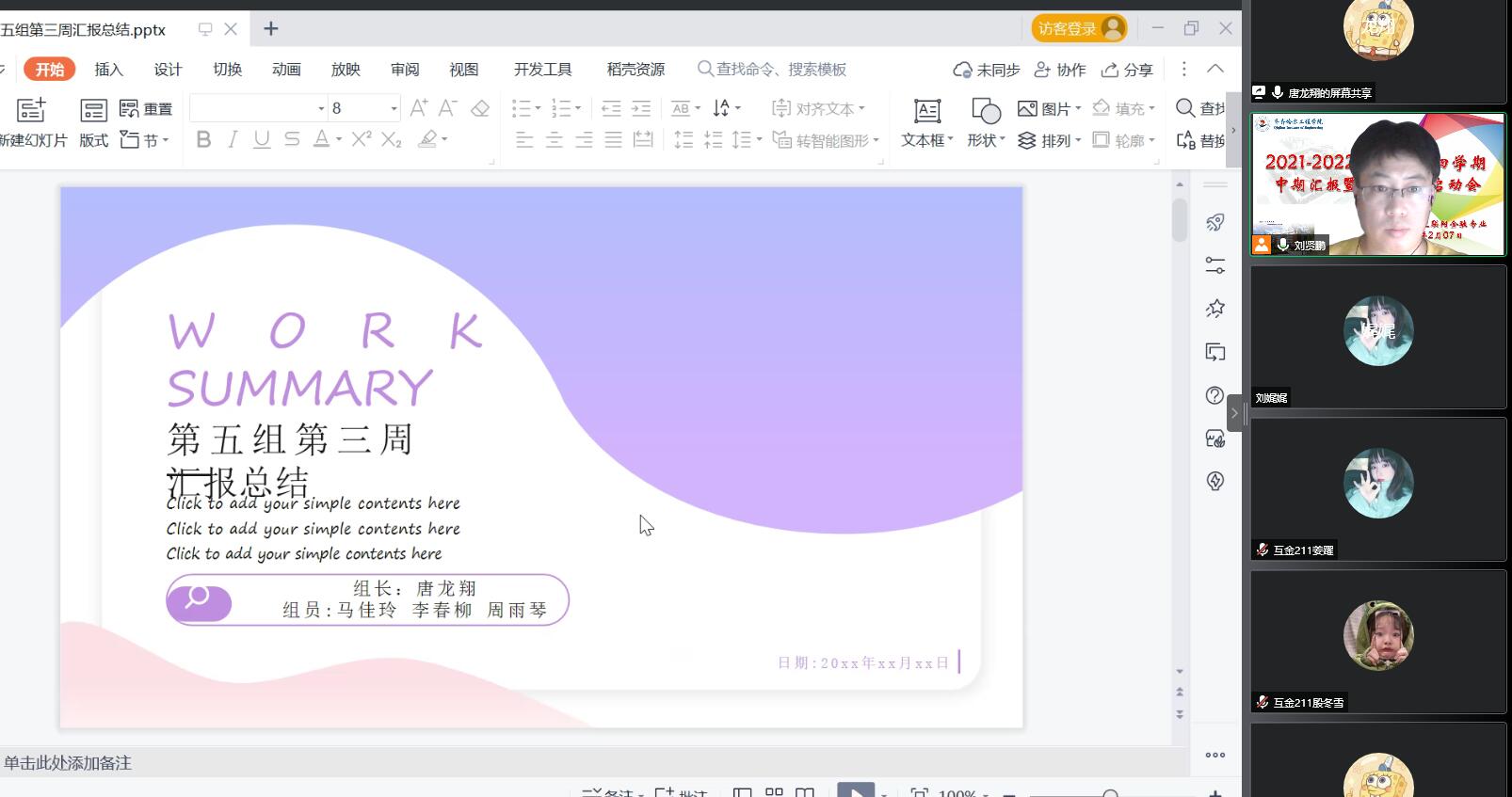Insert a 文本框 text box
The height and width of the screenshot is (797, 1512).
[x=927, y=123]
